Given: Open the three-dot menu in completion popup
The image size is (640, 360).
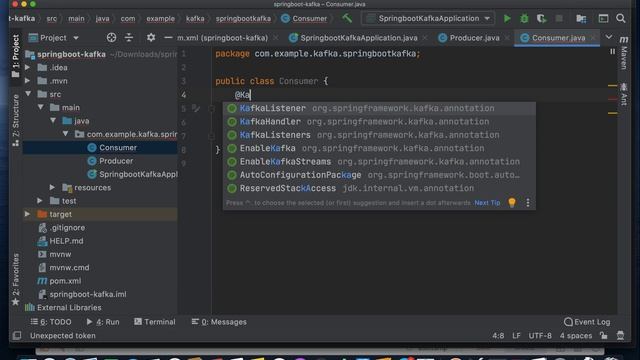Looking at the screenshot, I should (528, 202).
